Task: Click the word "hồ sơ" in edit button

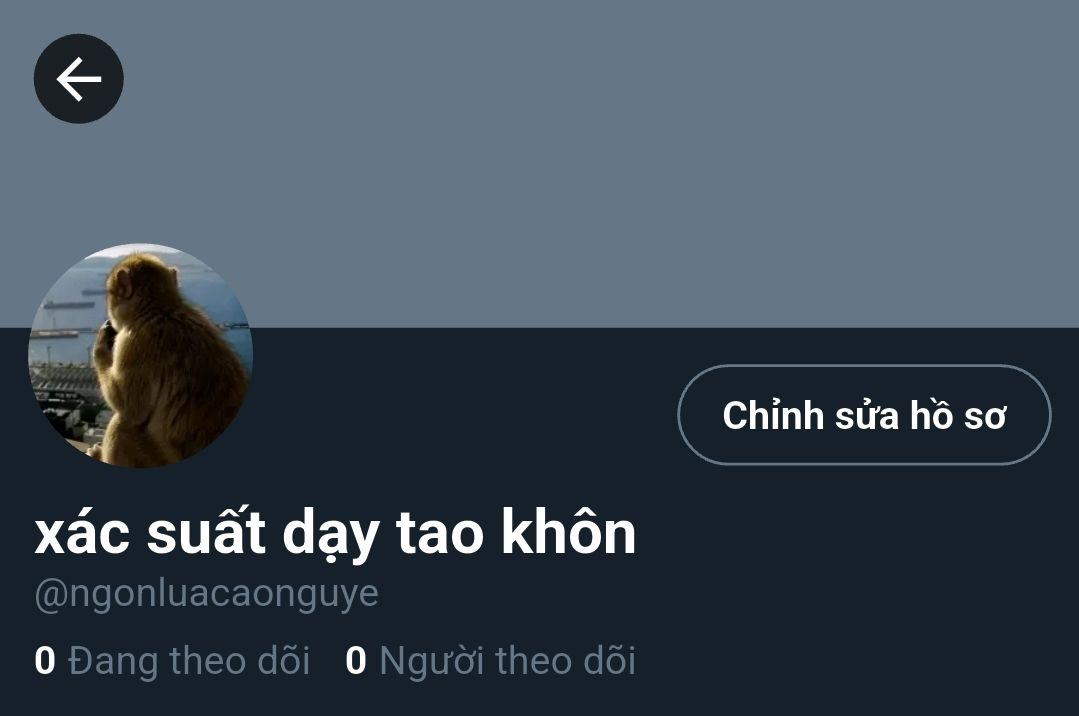Action: coord(958,415)
